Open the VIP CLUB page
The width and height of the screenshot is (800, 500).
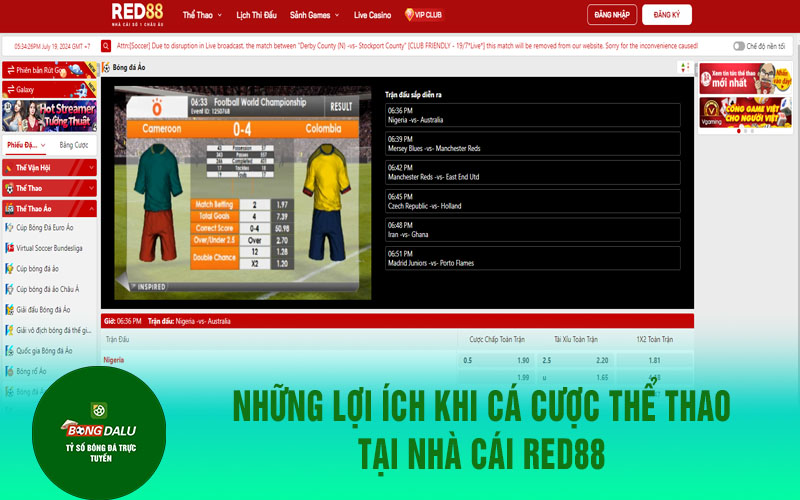(423, 15)
